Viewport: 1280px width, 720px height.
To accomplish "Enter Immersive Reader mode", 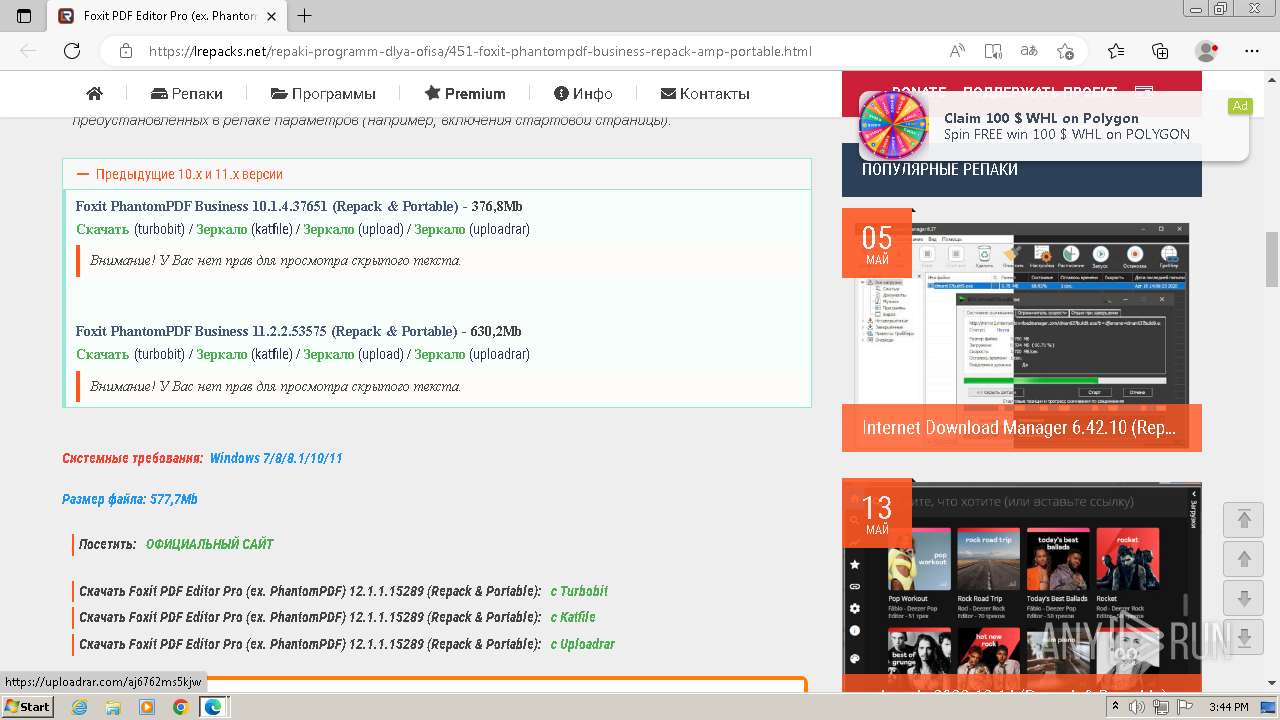I will point(993,51).
